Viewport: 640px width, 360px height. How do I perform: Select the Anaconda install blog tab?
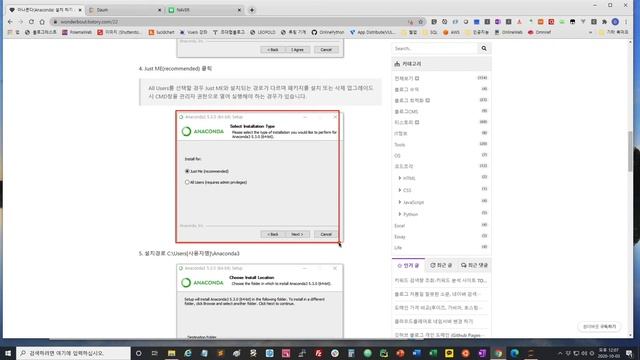coord(44,10)
